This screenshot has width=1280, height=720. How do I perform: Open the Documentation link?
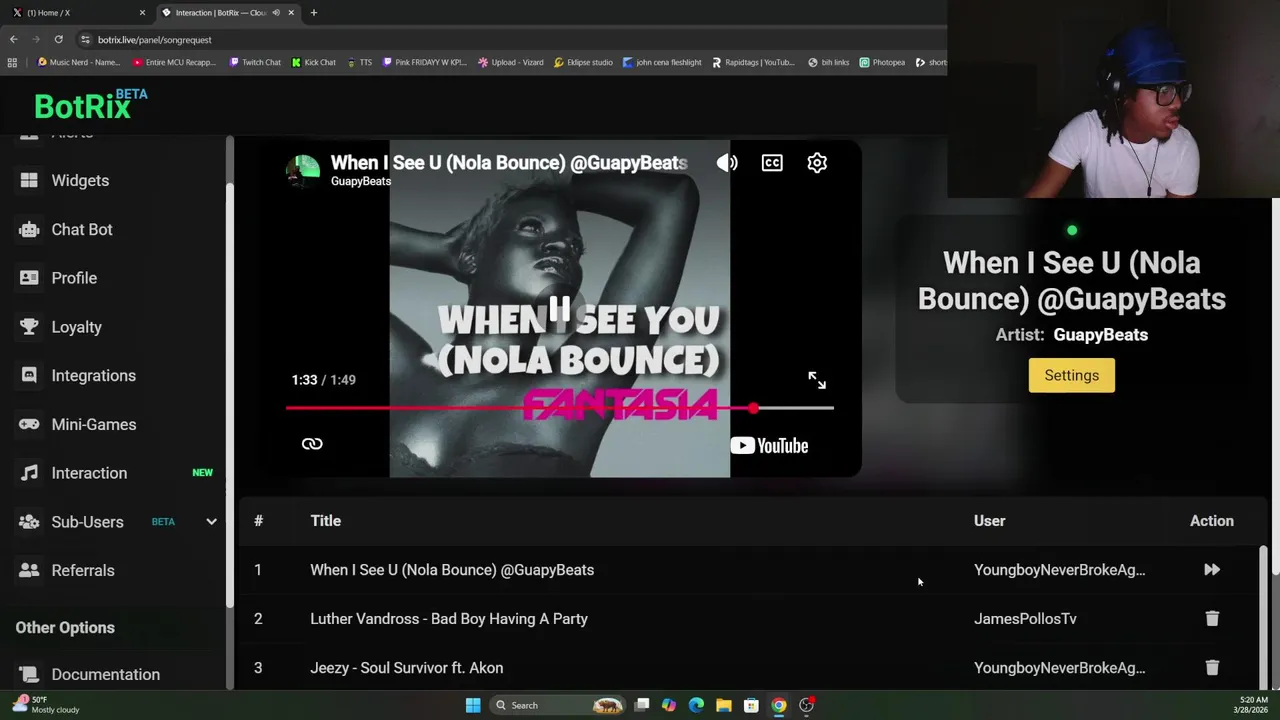point(105,674)
